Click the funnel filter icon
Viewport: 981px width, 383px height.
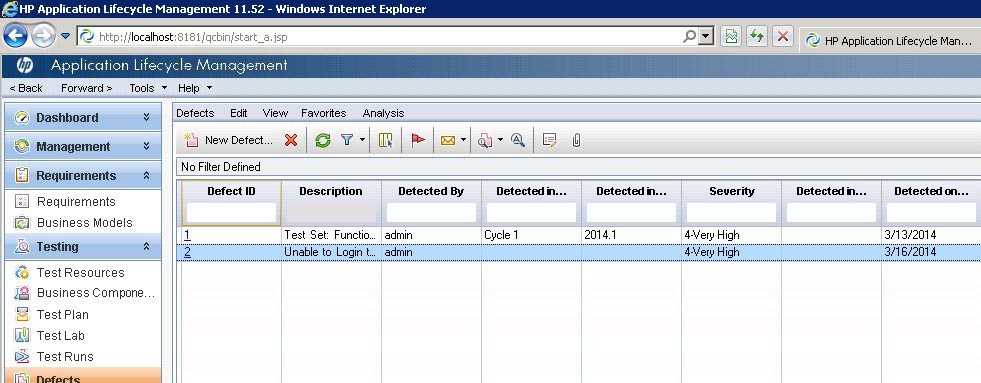(x=347, y=140)
